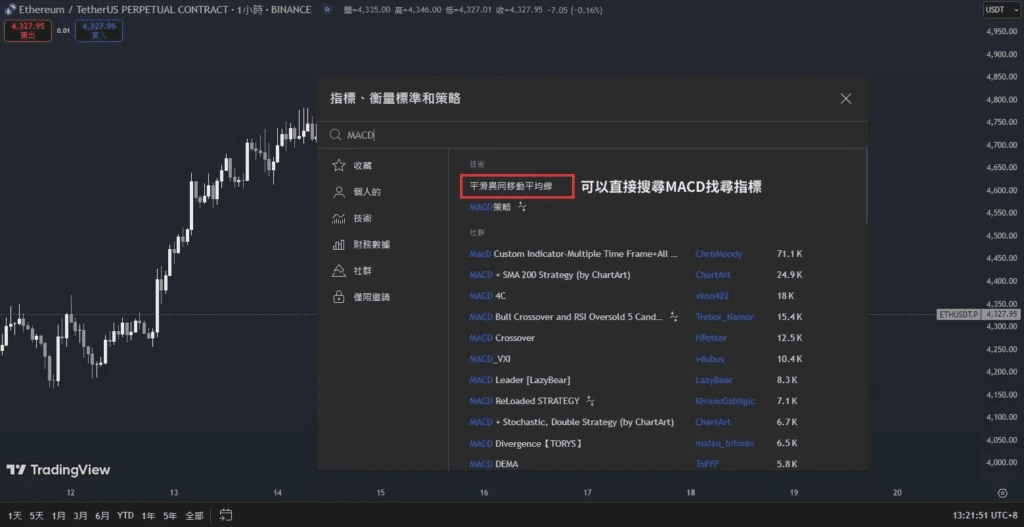Click the 13:21:51 UTC+8 timezone label
Viewport: 1024px width, 527px height.
[x=984, y=516]
